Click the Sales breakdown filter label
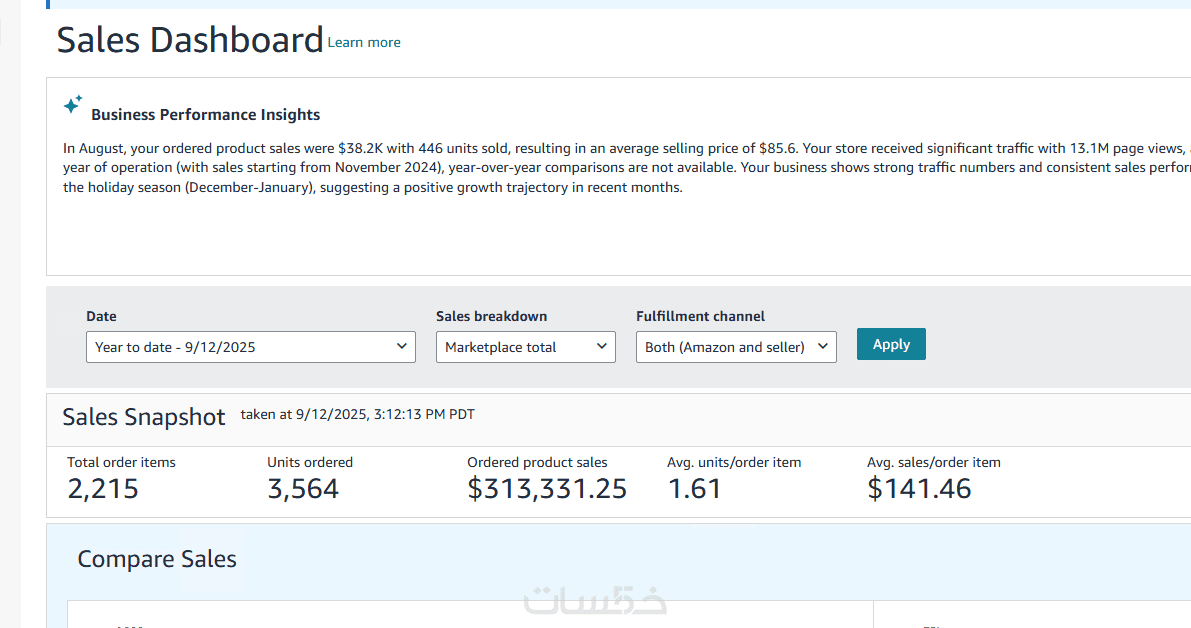1191x628 pixels. click(x=491, y=316)
